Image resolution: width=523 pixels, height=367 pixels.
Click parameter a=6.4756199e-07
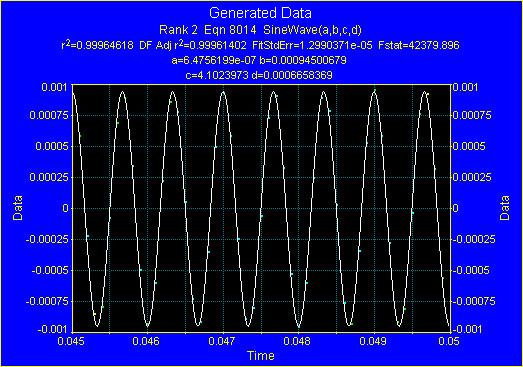(x=214, y=60)
